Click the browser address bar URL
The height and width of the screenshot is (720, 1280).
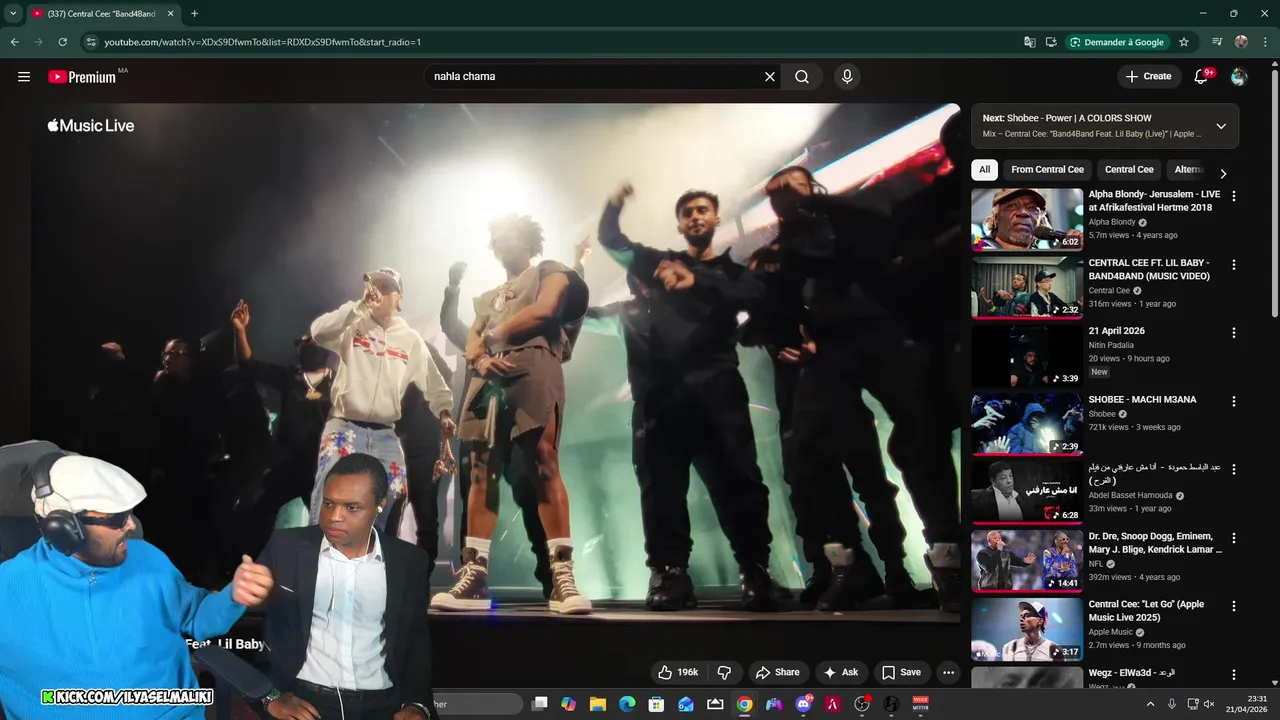(x=263, y=42)
